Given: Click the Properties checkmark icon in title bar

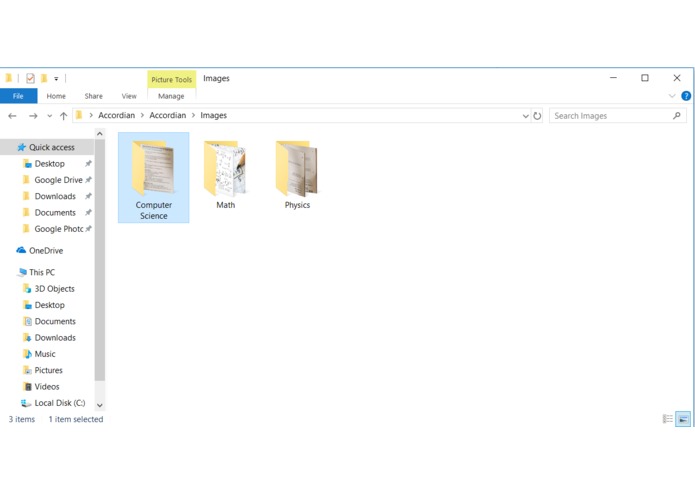Looking at the screenshot, I should click(30, 78).
